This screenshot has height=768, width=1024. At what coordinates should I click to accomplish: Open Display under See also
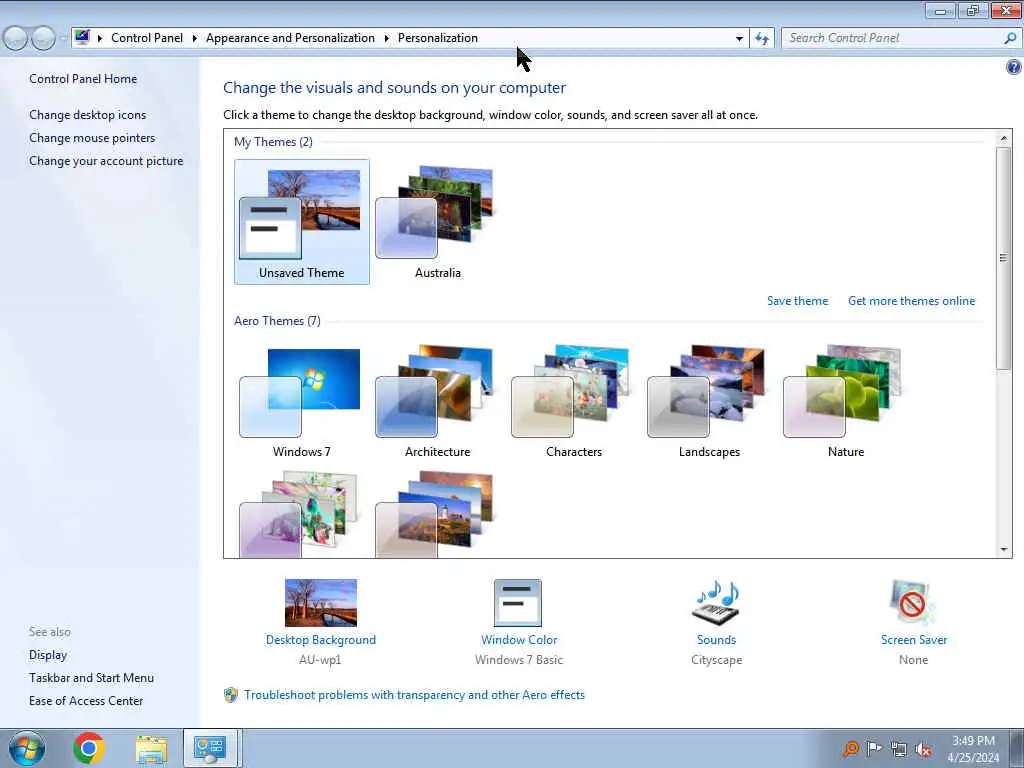(x=48, y=655)
